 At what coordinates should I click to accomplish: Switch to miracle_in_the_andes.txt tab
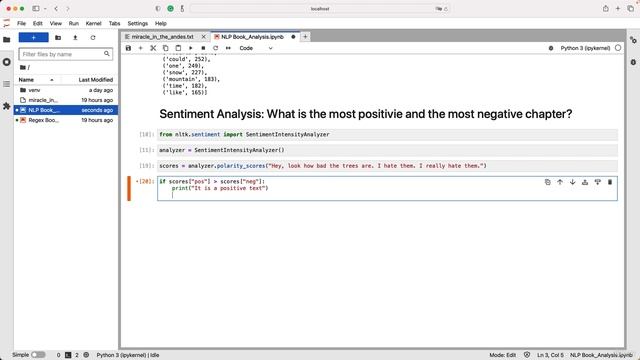click(162, 37)
